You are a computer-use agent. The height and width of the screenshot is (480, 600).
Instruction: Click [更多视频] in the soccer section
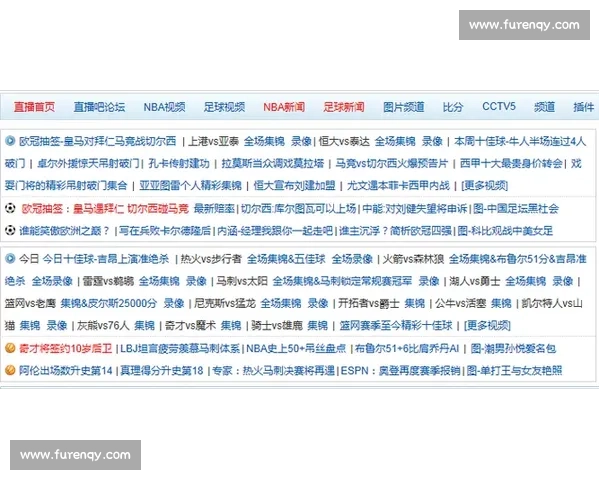point(485,186)
